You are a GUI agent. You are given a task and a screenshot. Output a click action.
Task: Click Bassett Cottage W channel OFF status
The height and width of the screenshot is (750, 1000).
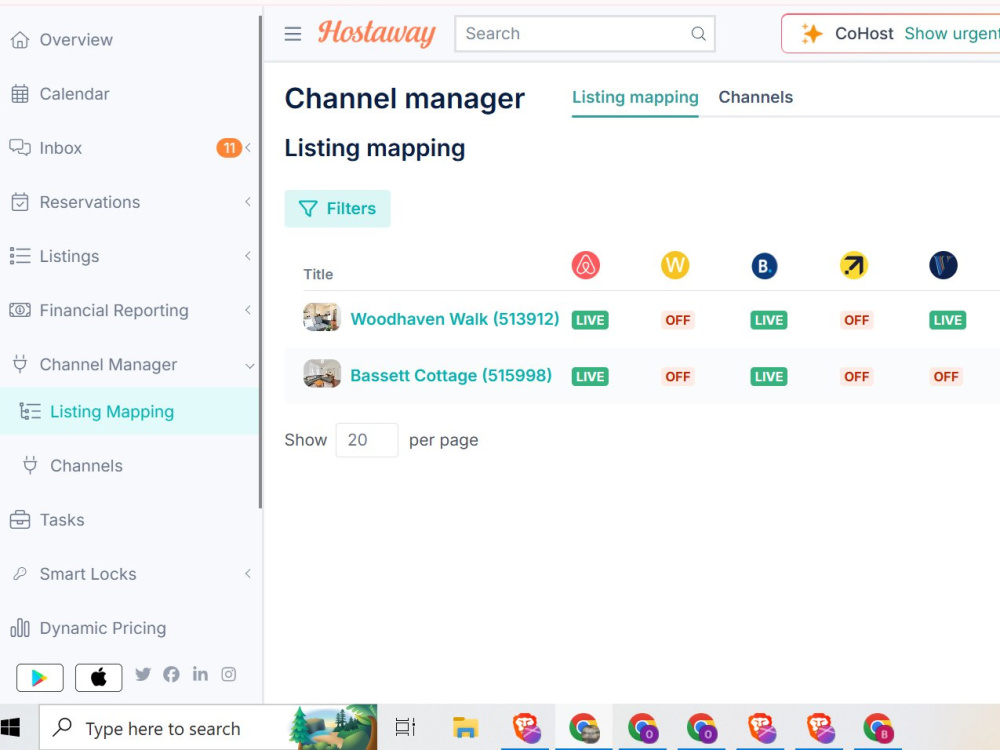[x=677, y=377]
